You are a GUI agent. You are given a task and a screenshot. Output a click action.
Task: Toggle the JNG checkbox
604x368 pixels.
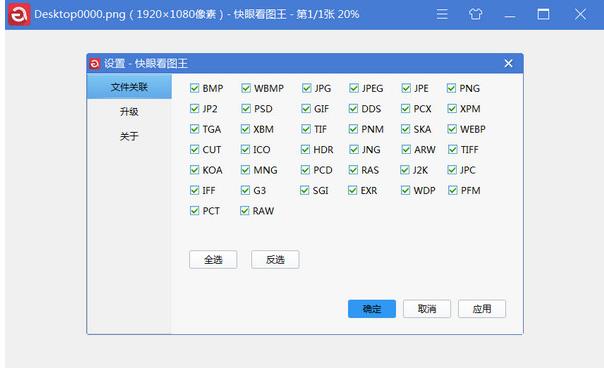click(x=354, y=150)
